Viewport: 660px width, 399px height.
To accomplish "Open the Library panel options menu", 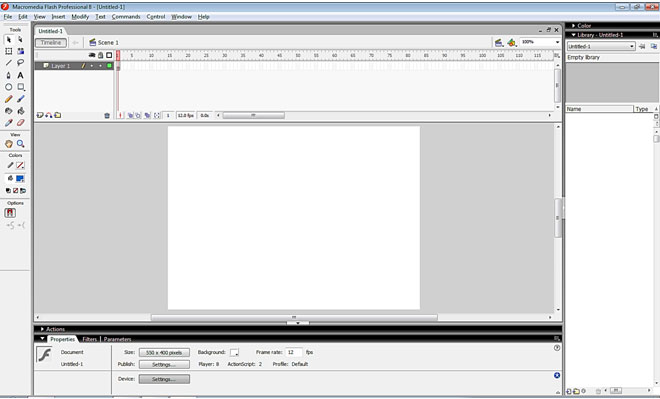I will (655, 35).
